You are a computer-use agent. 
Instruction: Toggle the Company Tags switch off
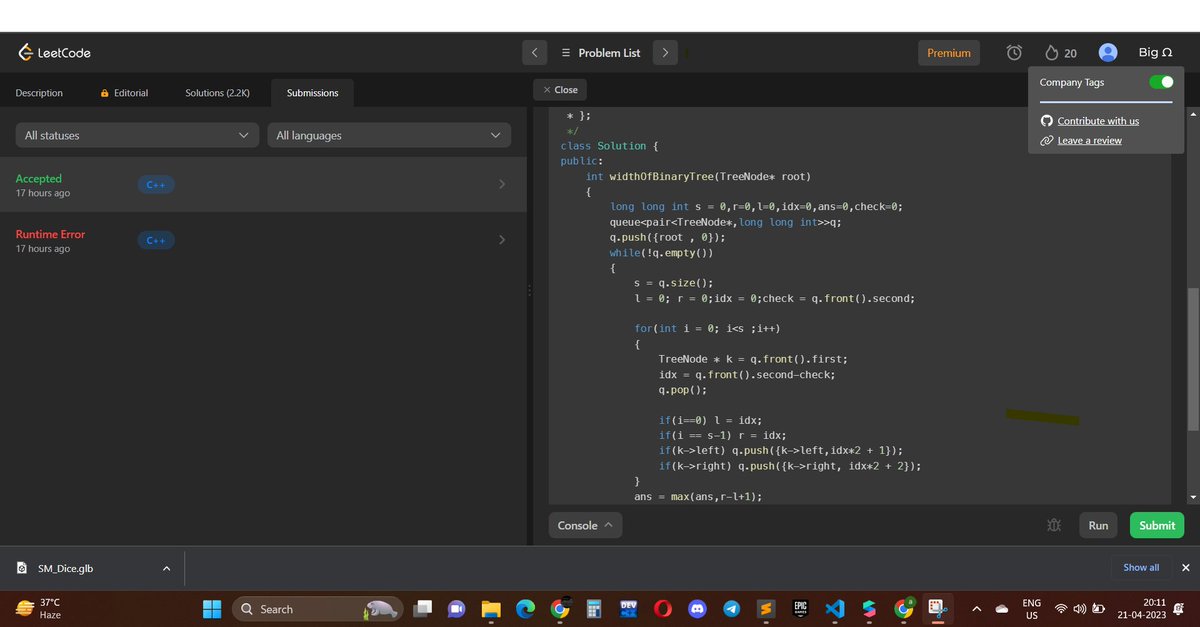[1161, 82]
